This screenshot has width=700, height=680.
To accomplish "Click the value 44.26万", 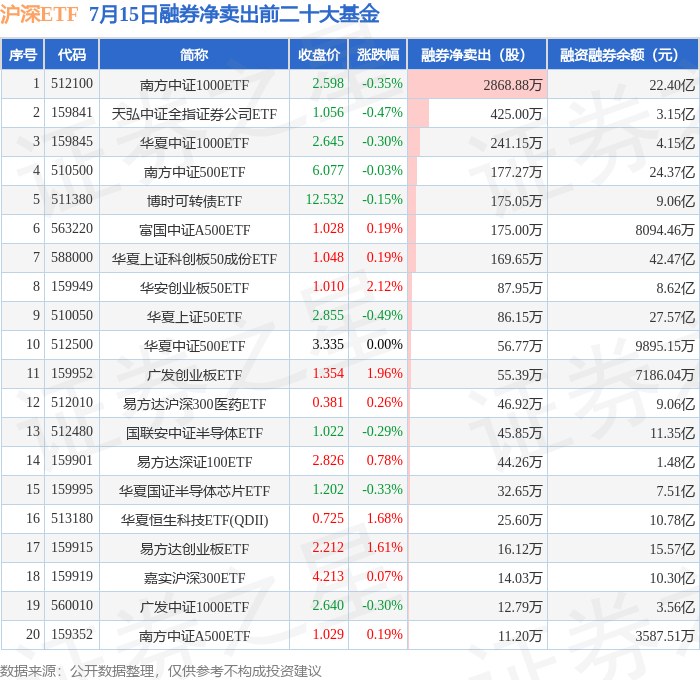I will [x=520, y=462].
